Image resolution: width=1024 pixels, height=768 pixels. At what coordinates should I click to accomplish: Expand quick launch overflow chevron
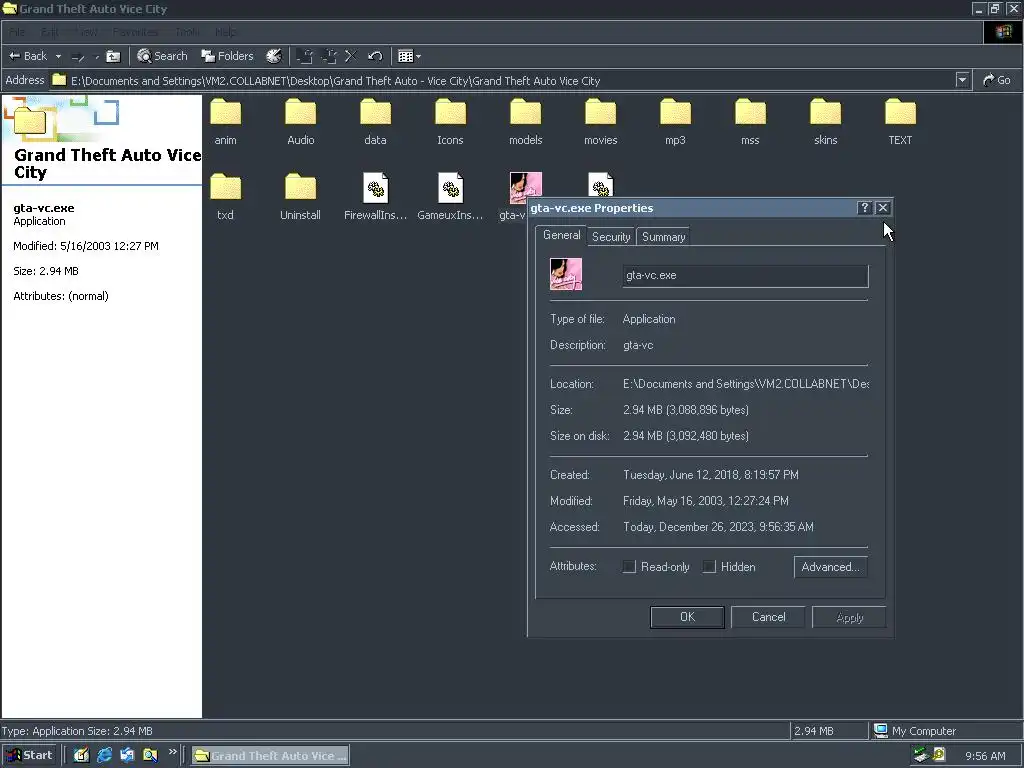(172, 752)
